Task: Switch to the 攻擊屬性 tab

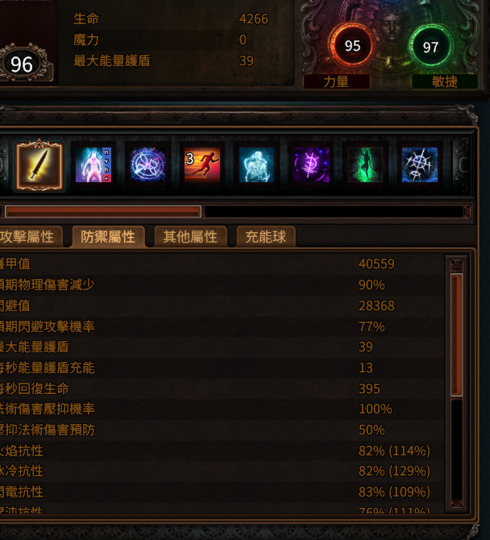Action: (x=30, y=237)
